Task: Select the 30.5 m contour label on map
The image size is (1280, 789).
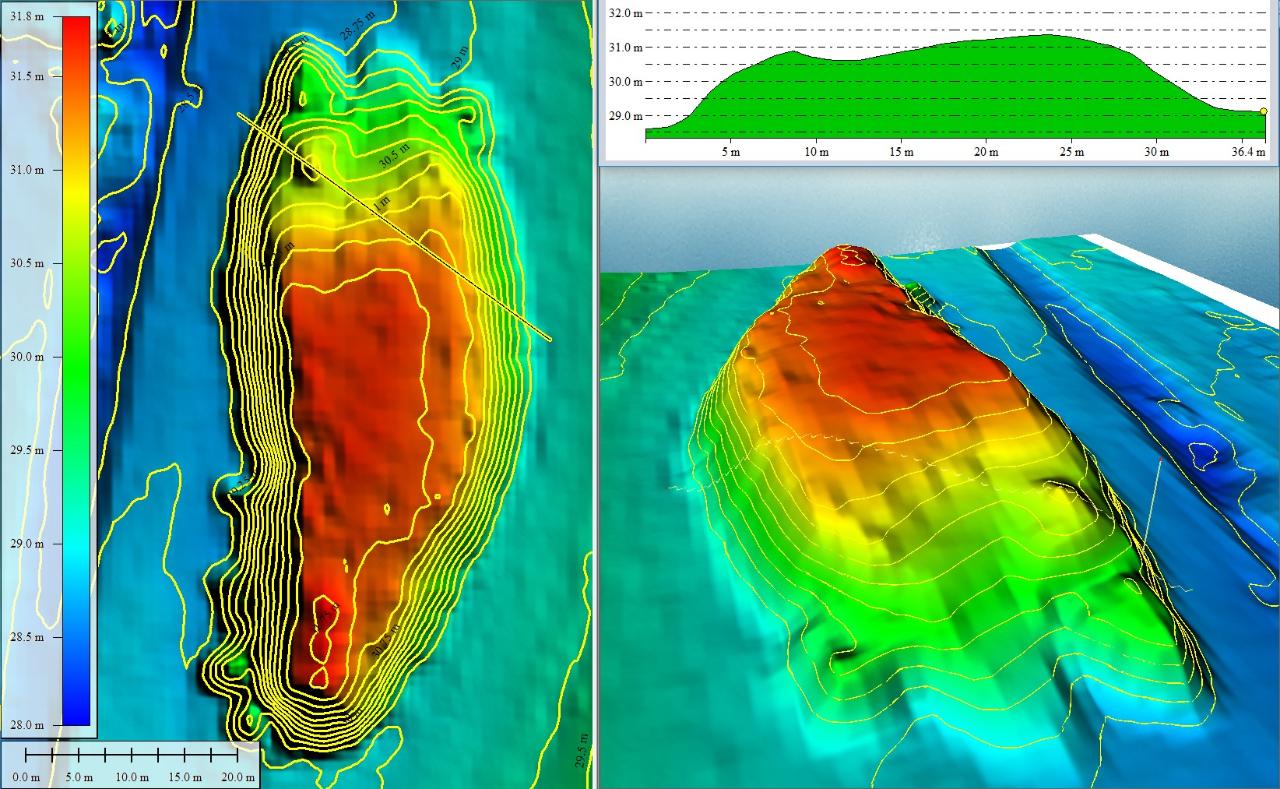Action: click(x=394, y=158)
